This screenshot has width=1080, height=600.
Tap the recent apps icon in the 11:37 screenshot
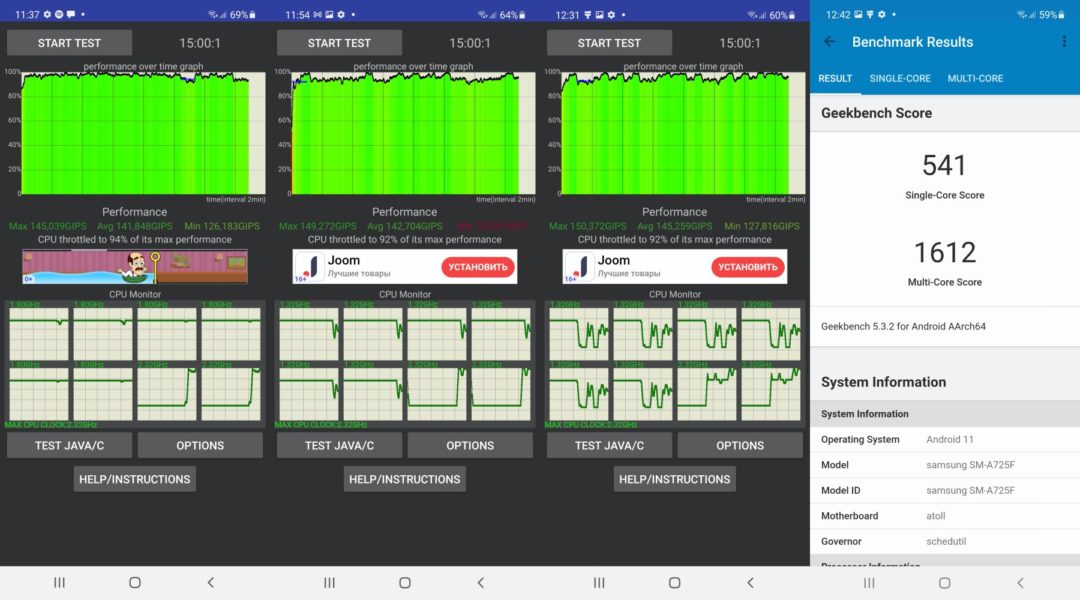(x=59, y=582)
